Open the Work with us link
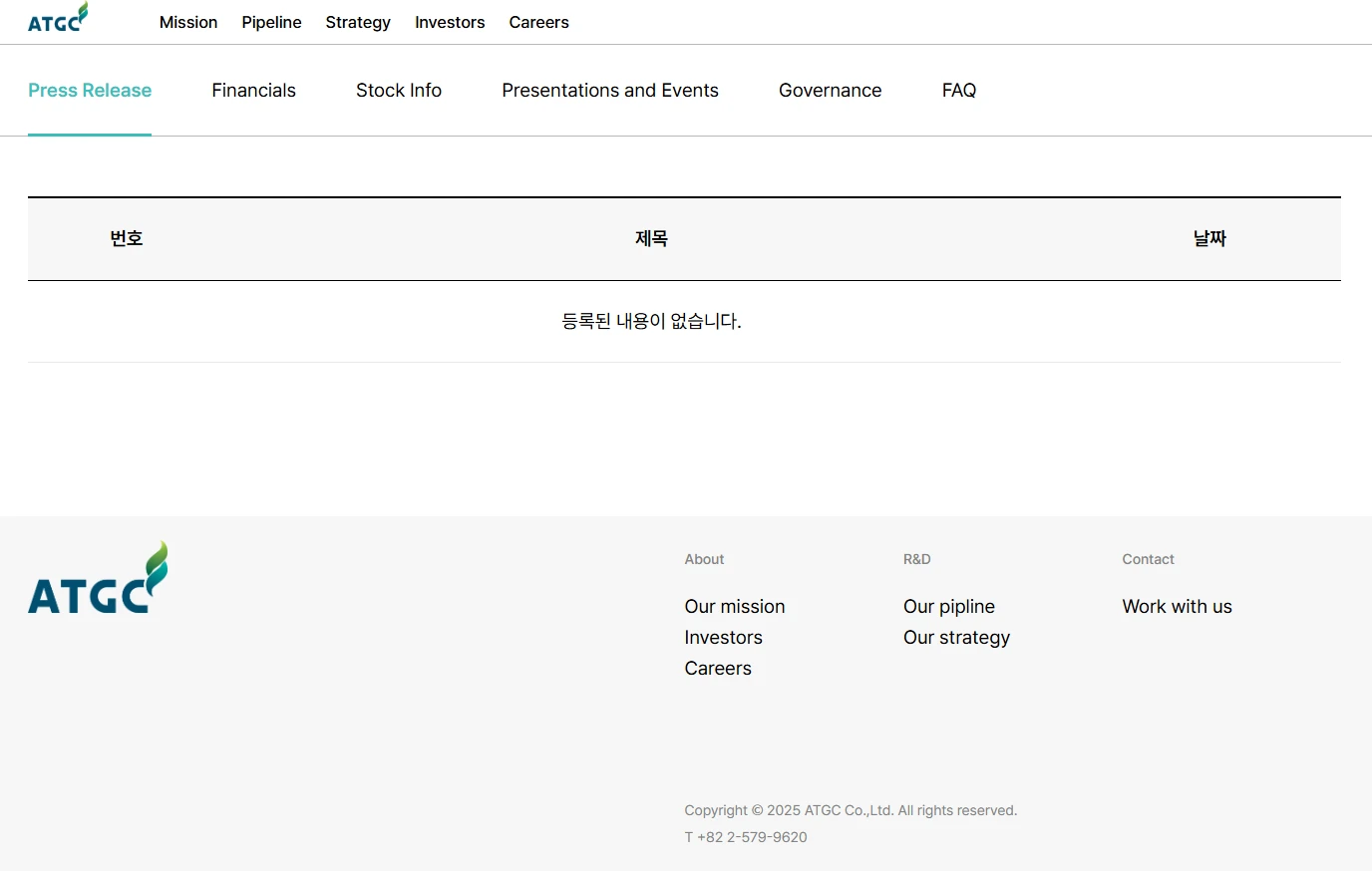Screen dimensions: 1372x871 pyautogui.click(x=1177, y=607)
